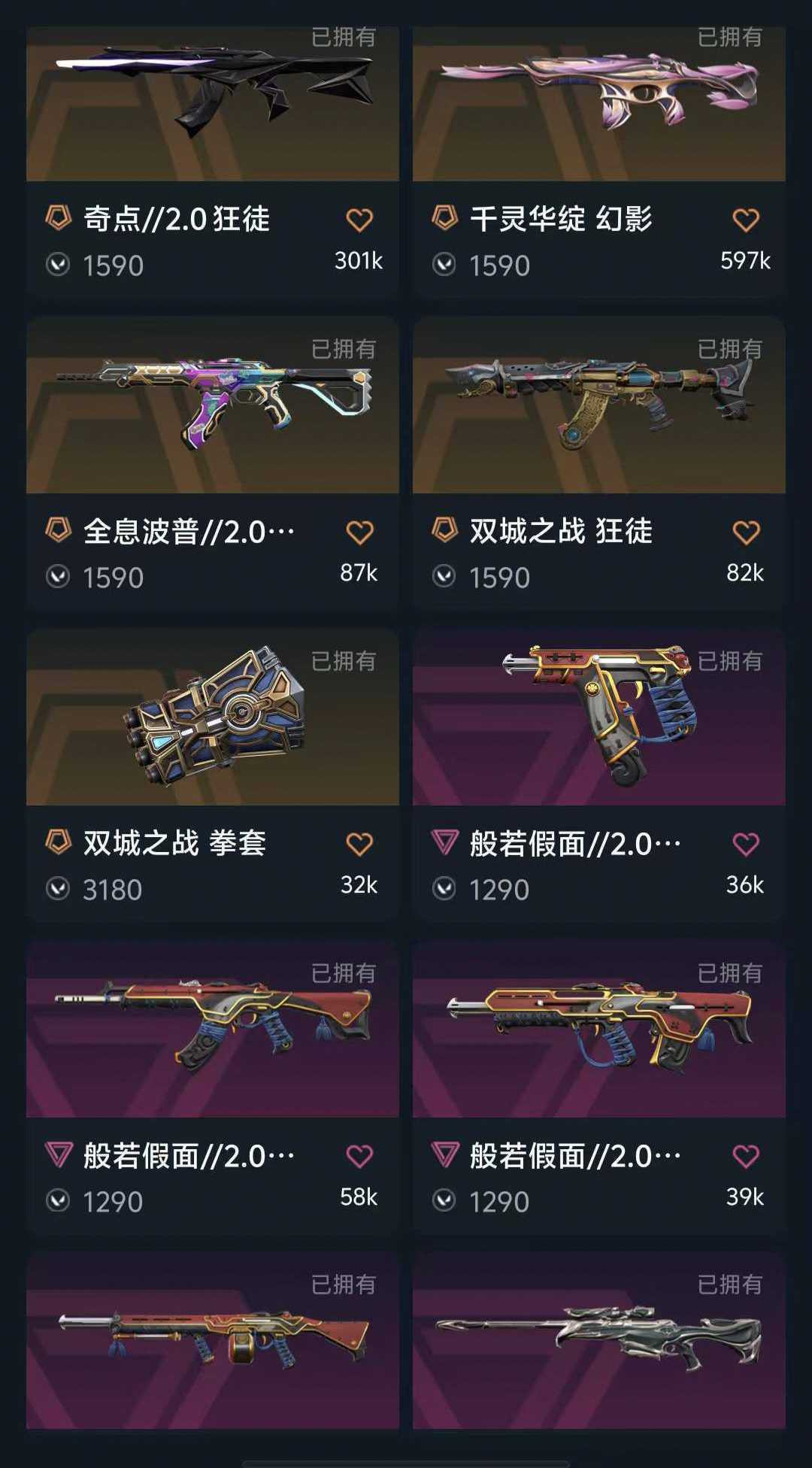Image resolution: width=812 pixels, height=1468 pixels.
Task: Favorite the 奇点//2.0 狂徒 skin heart
Action: click(359, 220)
